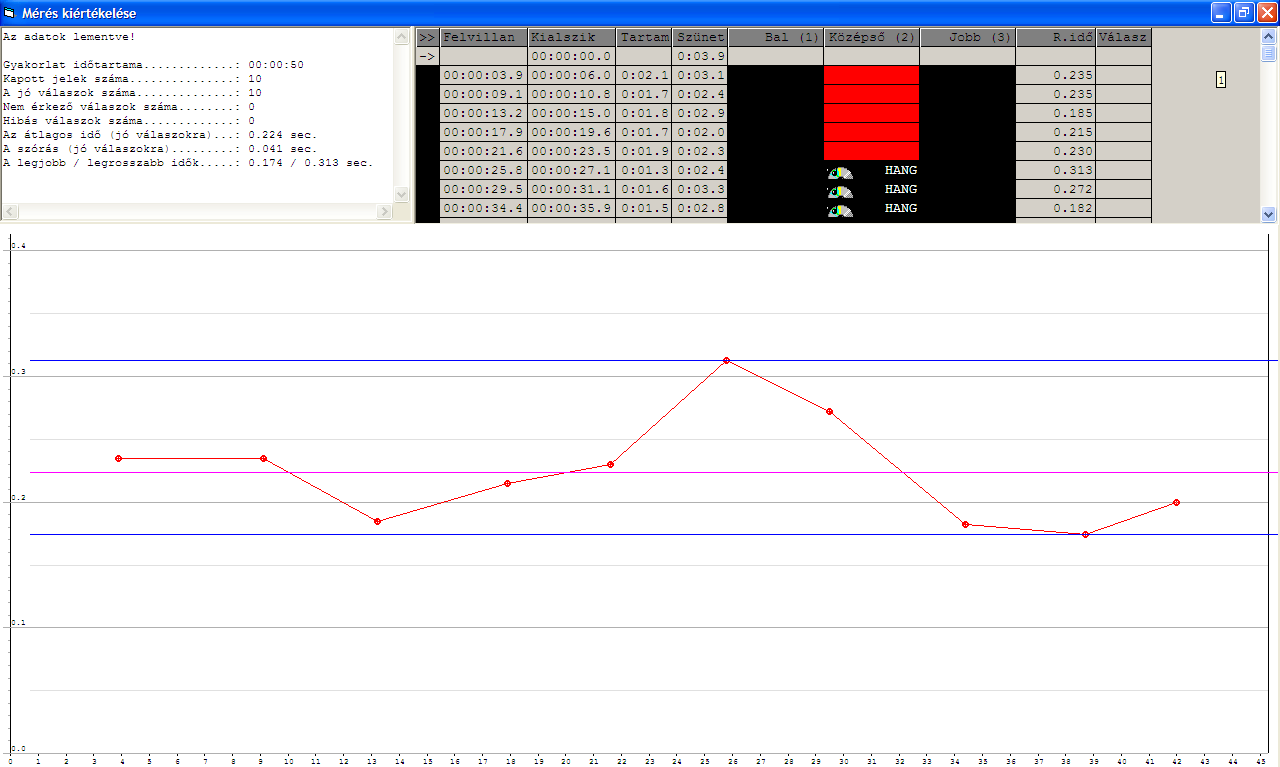Click the 'Kialszik' column header

point(571,37)
